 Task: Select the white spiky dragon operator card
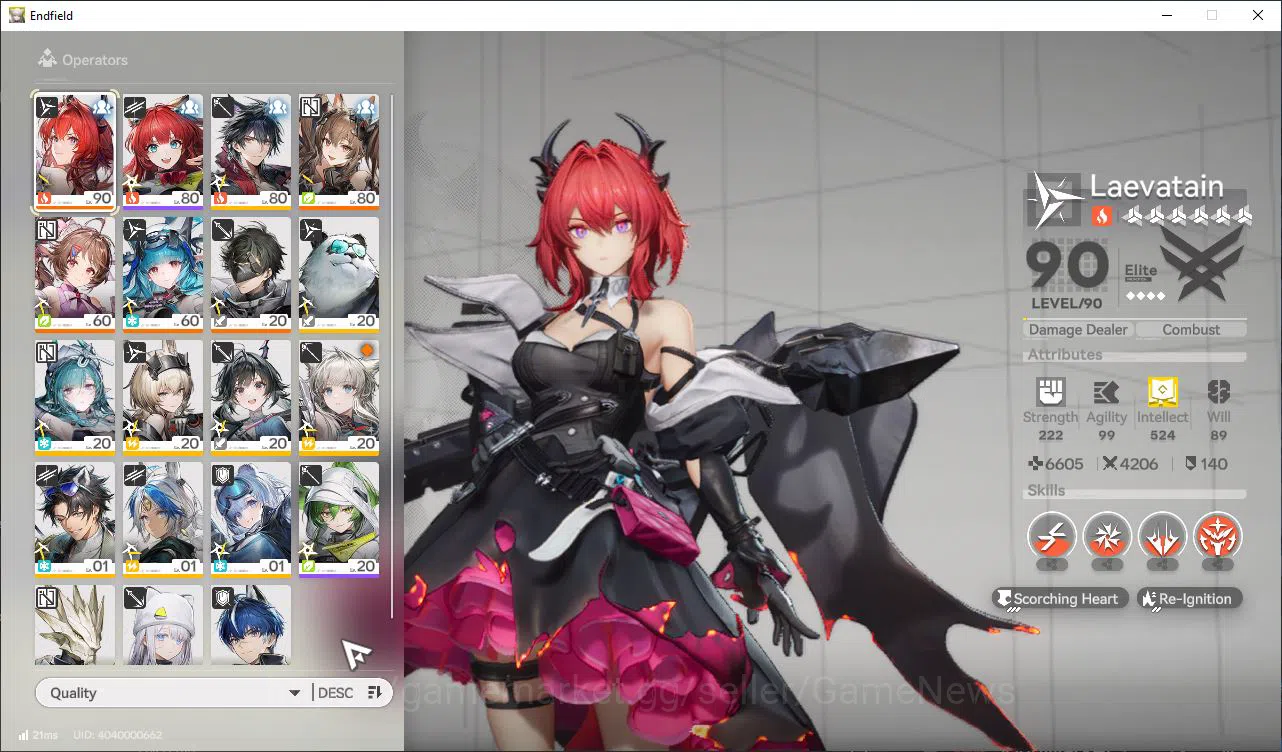tap(75, 625)
